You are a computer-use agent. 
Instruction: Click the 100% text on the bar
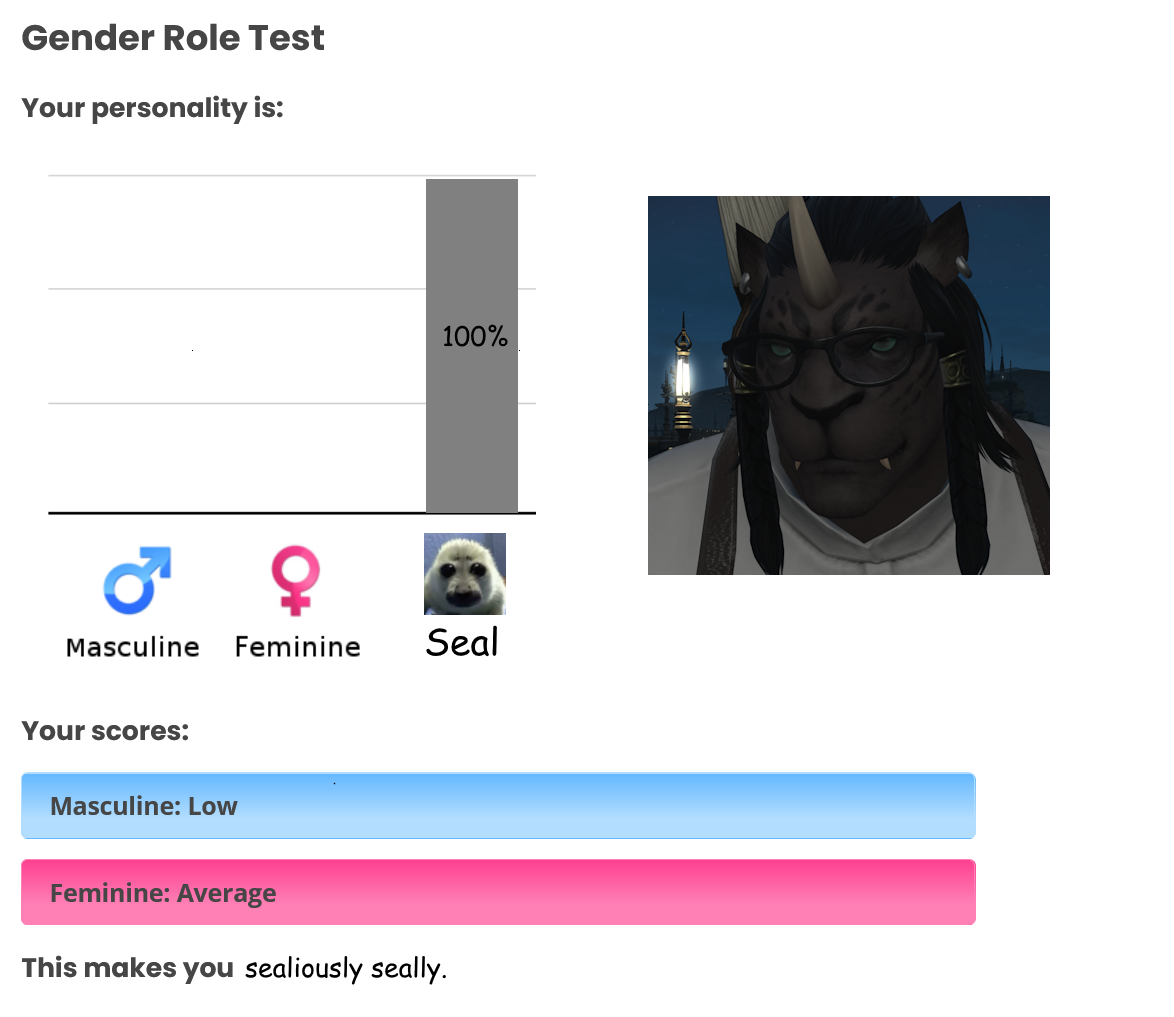(475, 336)
